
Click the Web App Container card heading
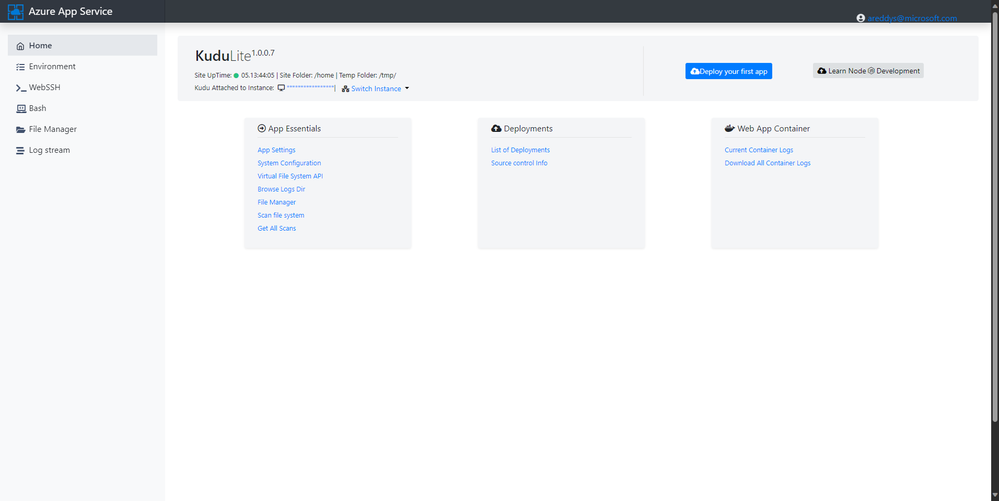773,128
